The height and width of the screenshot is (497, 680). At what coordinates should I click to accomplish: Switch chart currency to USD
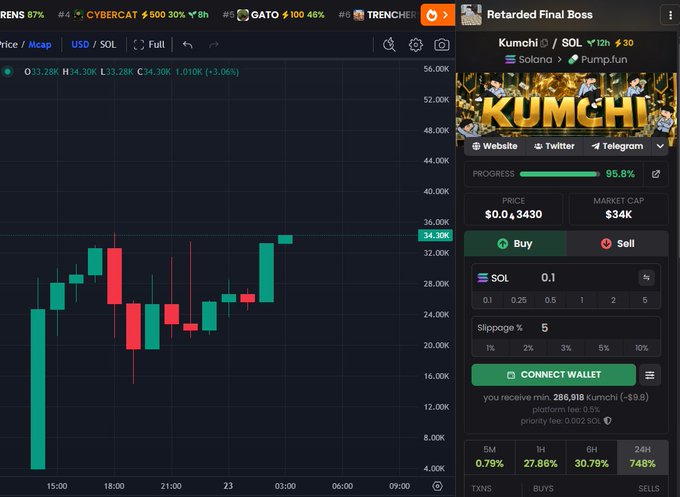coord(80,45)
